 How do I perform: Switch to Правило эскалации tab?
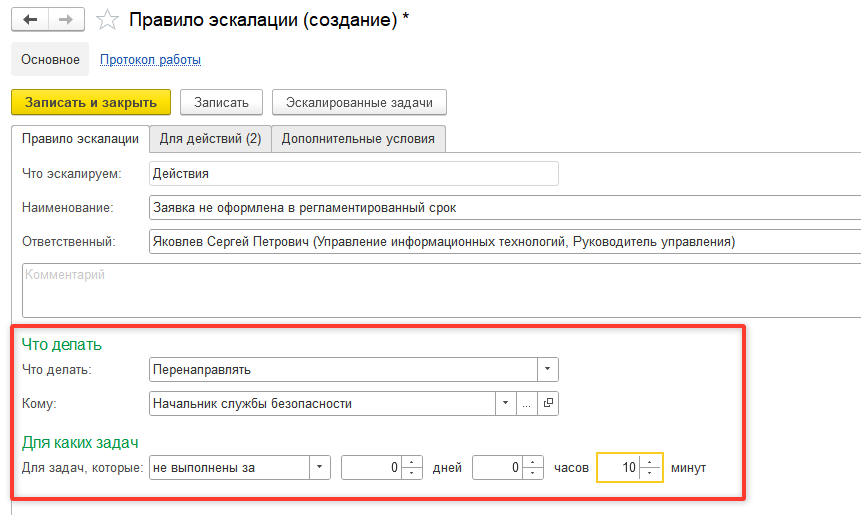(x=80, y=139)
